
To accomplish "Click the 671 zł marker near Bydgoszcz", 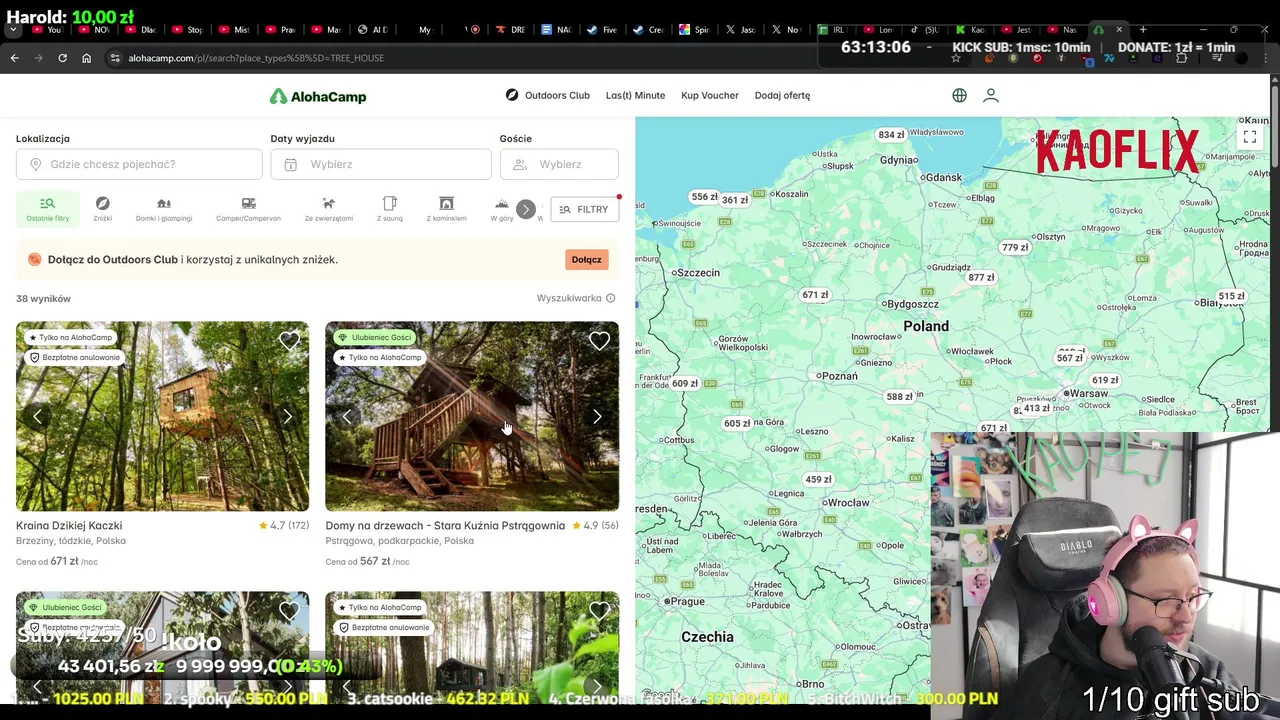I will [815, 295].
